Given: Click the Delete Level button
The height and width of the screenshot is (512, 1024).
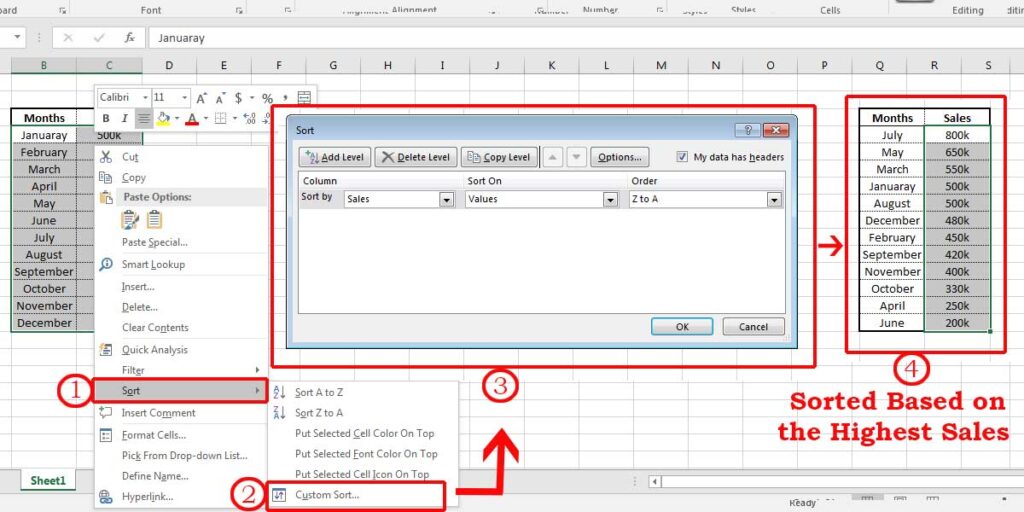Looking at the screenshot, I should (x=415, y=157).
